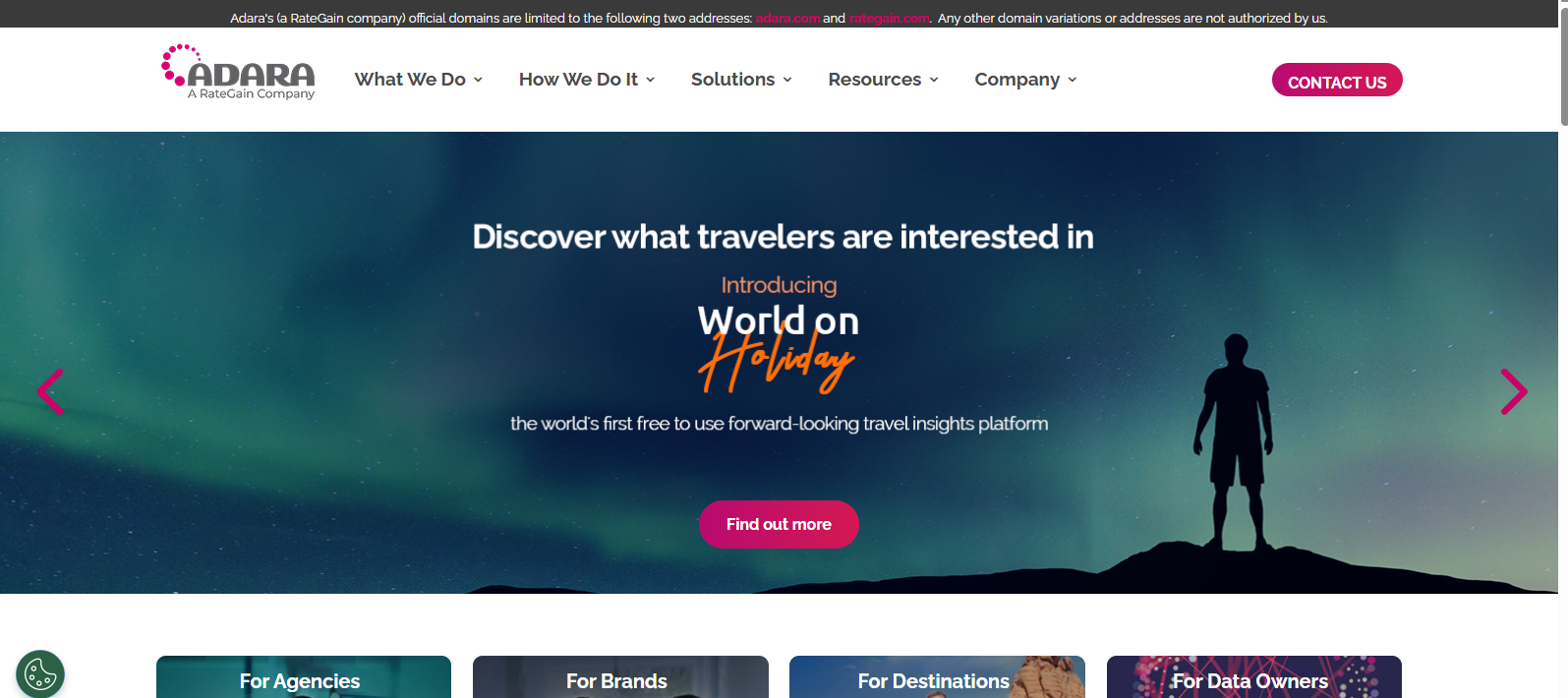Open the Solutions menu
Viewport: 1568px width, 698px height.
click(x=732, y=80)
